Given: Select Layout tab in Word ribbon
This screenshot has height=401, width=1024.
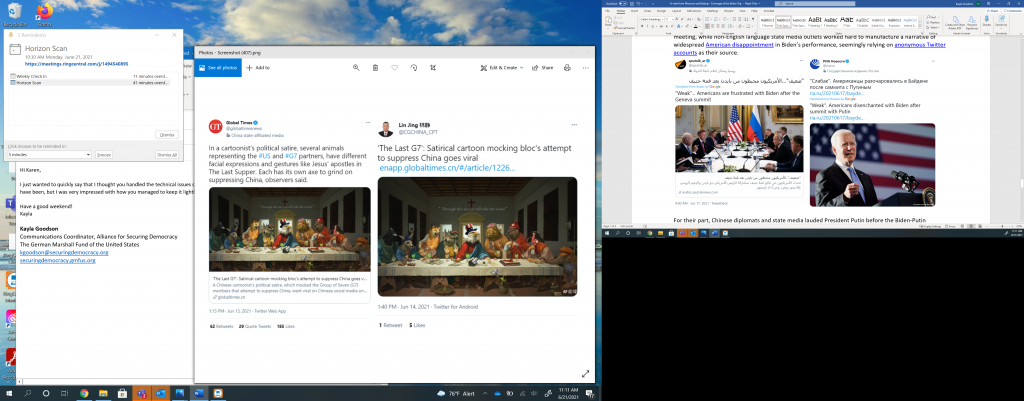Looking at the screenshot, I should pos(677,11).
